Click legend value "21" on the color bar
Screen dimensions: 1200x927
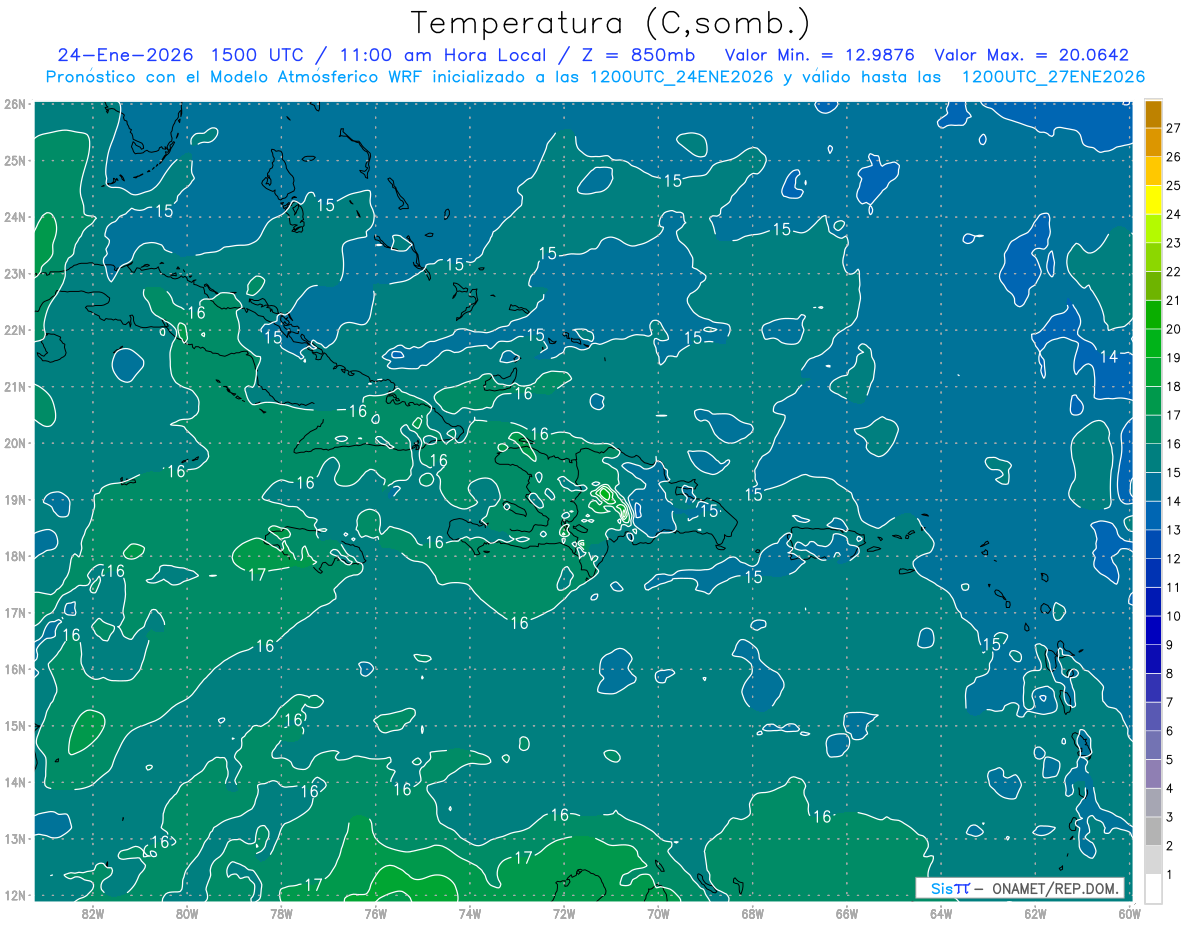click(x=1174, y=300)
